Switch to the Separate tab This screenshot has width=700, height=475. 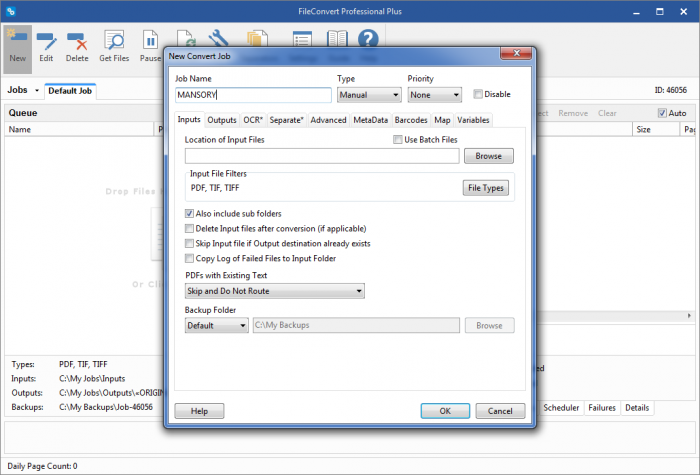coord(287,120)
